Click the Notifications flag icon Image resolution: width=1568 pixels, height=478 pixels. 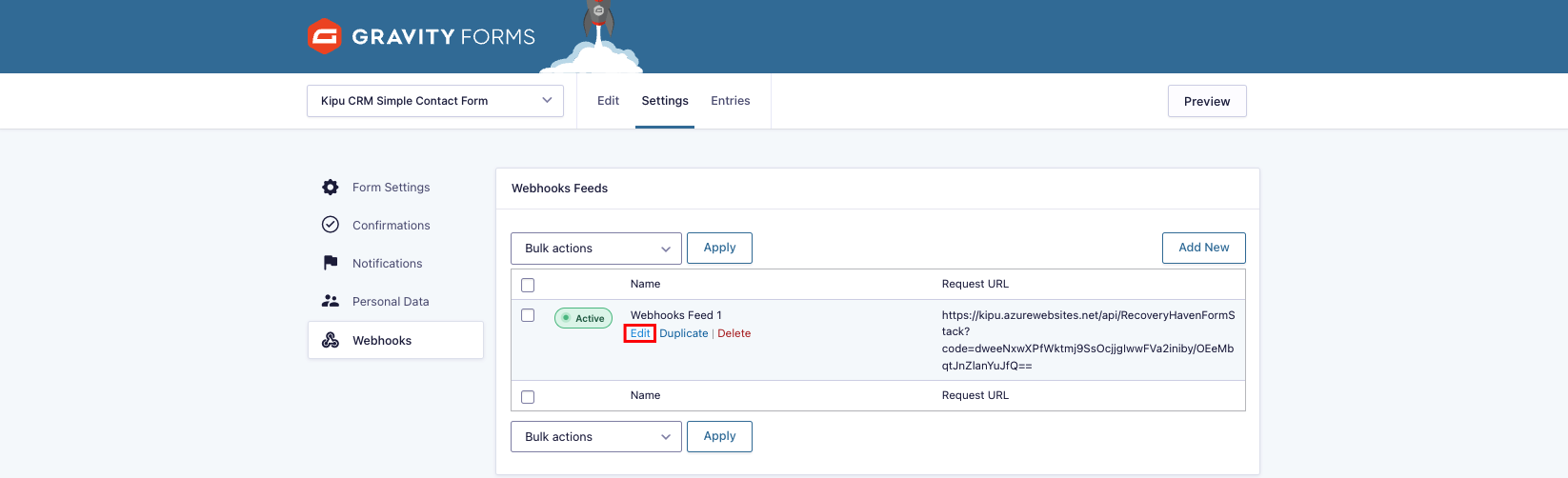[331, 263]
